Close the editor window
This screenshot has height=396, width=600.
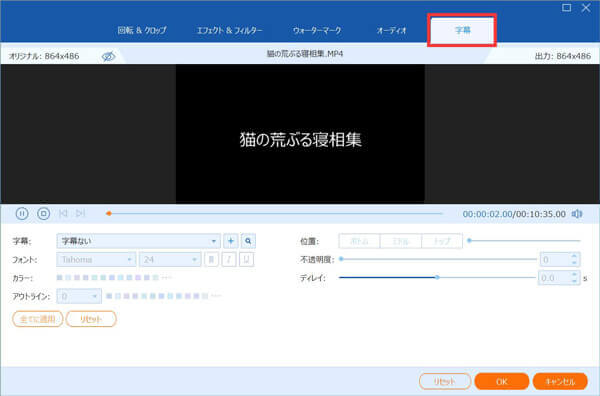(x=586, y=8)
